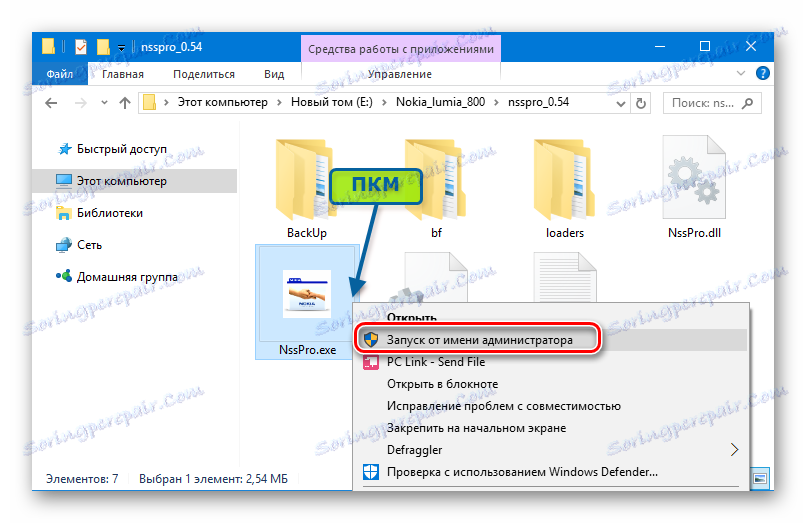Click the Network icon in sidebar
The height and width of the screenshot is (523, 806).
64,245
